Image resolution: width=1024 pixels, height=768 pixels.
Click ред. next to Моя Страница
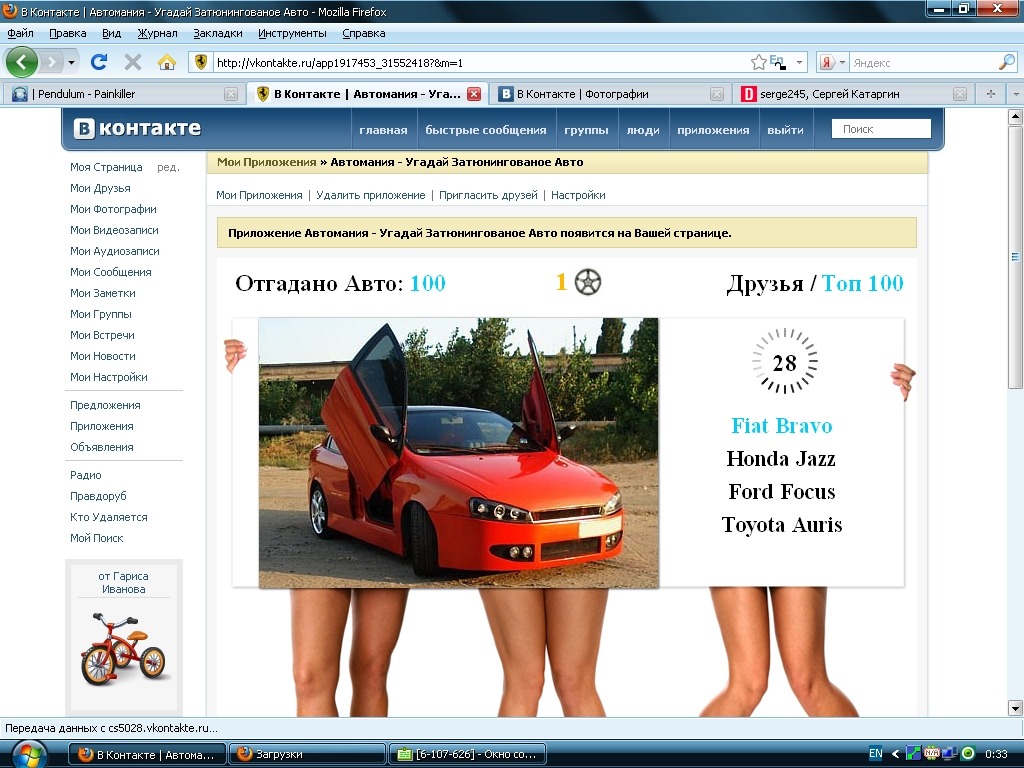[x=168, y=167]
